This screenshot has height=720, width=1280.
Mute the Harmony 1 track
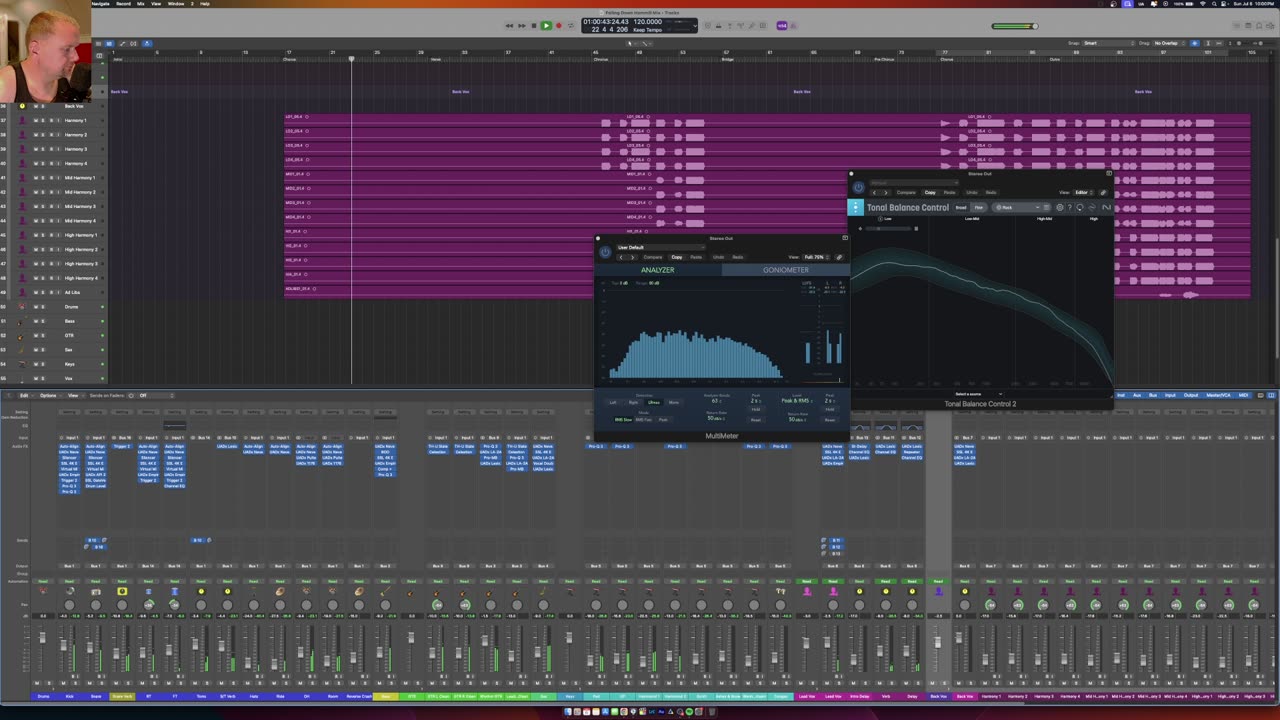tap(36, 120)
